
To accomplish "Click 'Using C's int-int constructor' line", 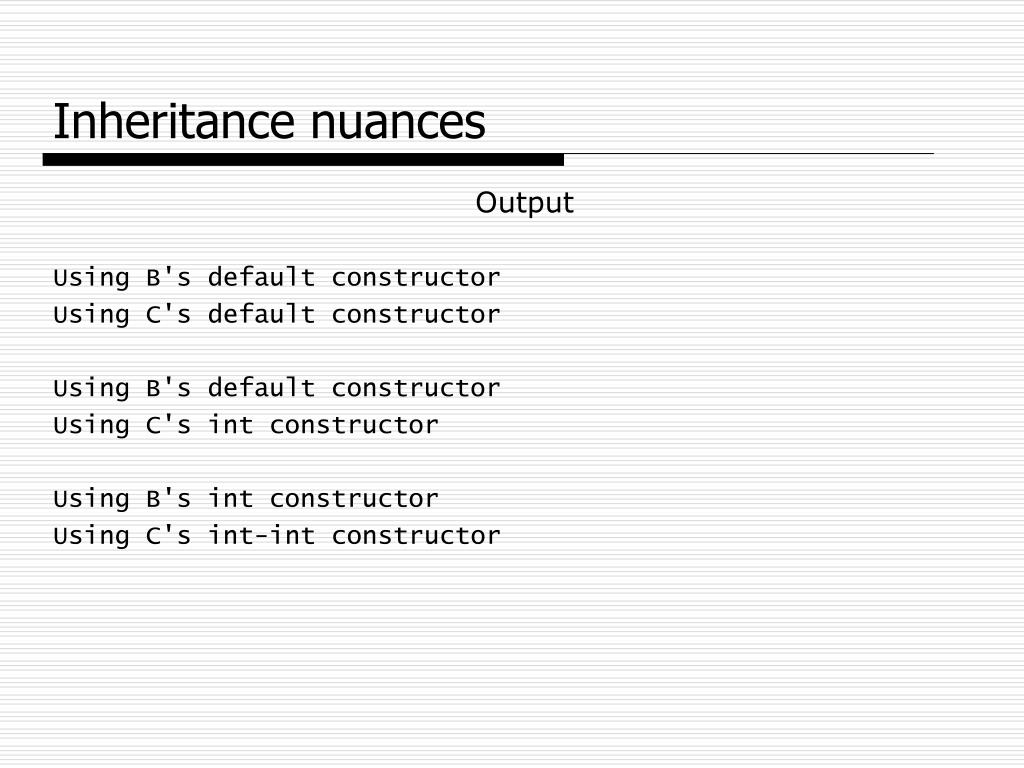I will tap(277, 536).
